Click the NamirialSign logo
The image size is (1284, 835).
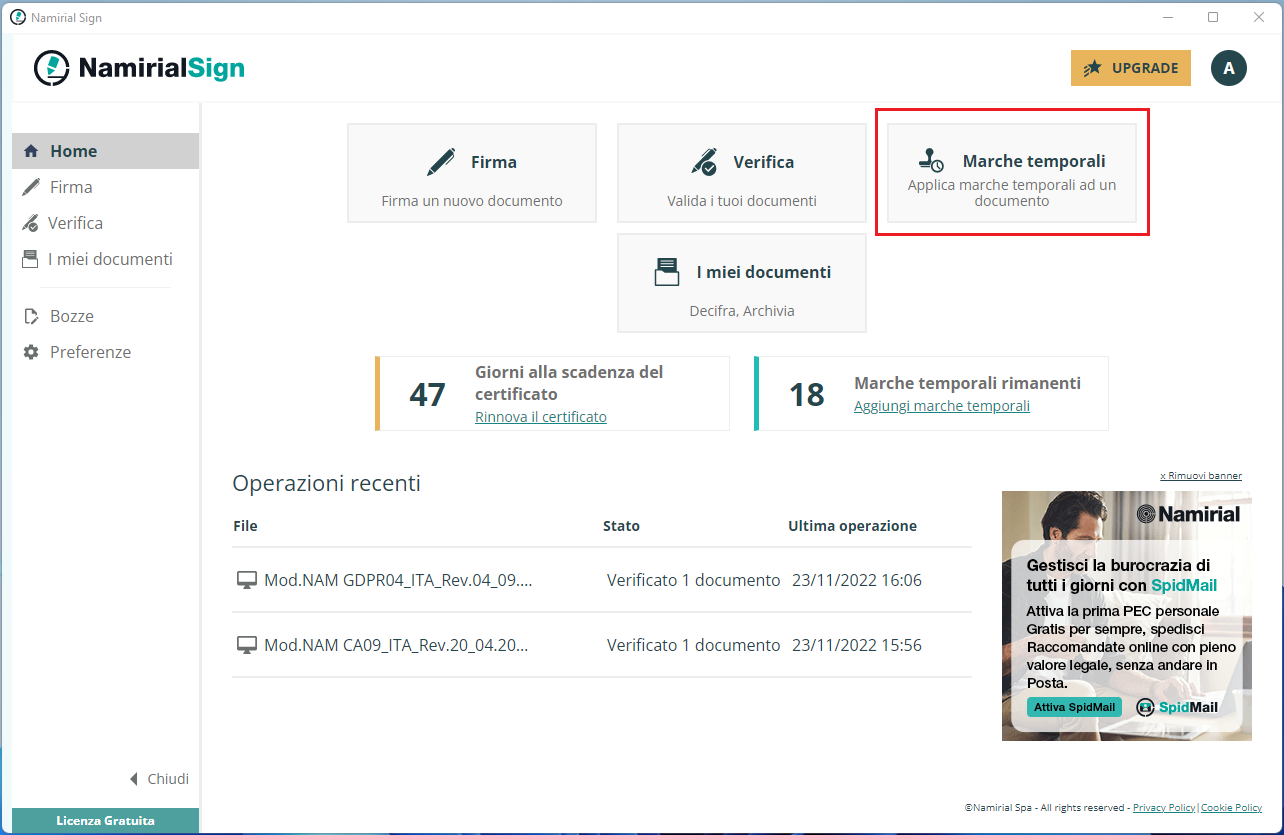tap(139, 68)
